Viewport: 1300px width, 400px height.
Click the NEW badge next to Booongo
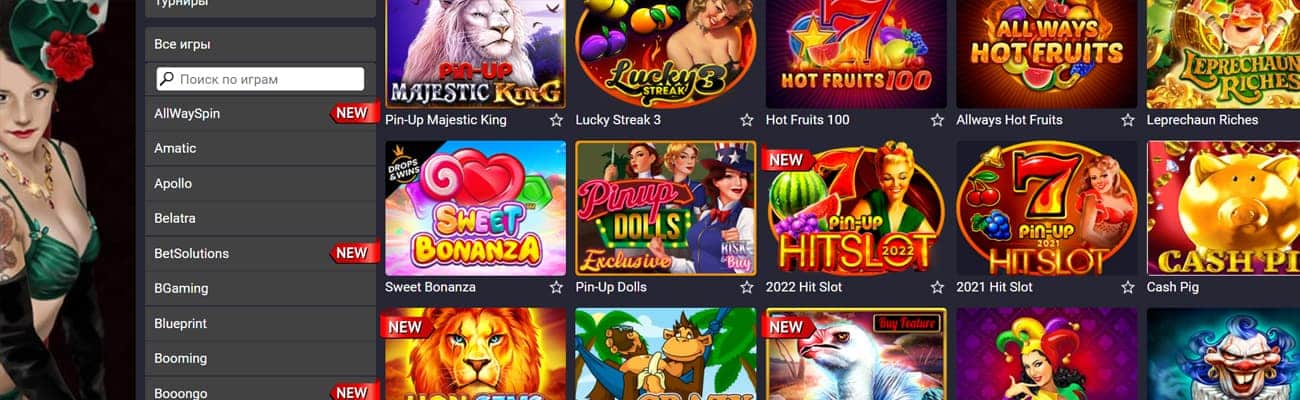(x=353, y=391)
